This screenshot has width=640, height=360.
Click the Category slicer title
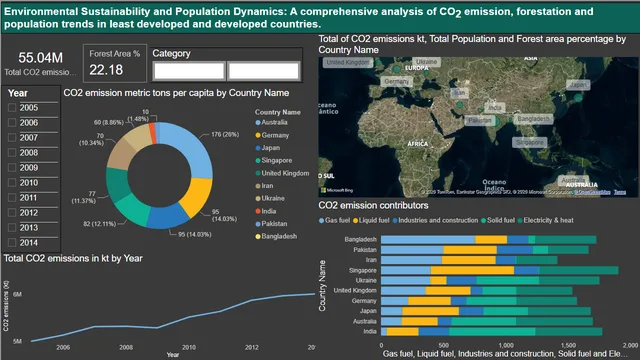[x=171, y=53]
